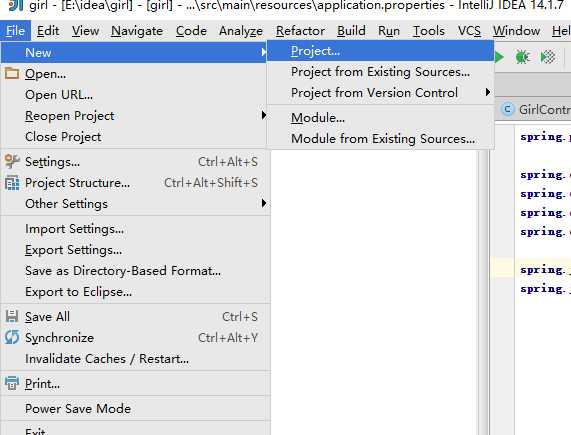This screenshot has height=435, width=571.
Task: Switch to the GirlContr editor tab
Action: click(x=535, y=110)
